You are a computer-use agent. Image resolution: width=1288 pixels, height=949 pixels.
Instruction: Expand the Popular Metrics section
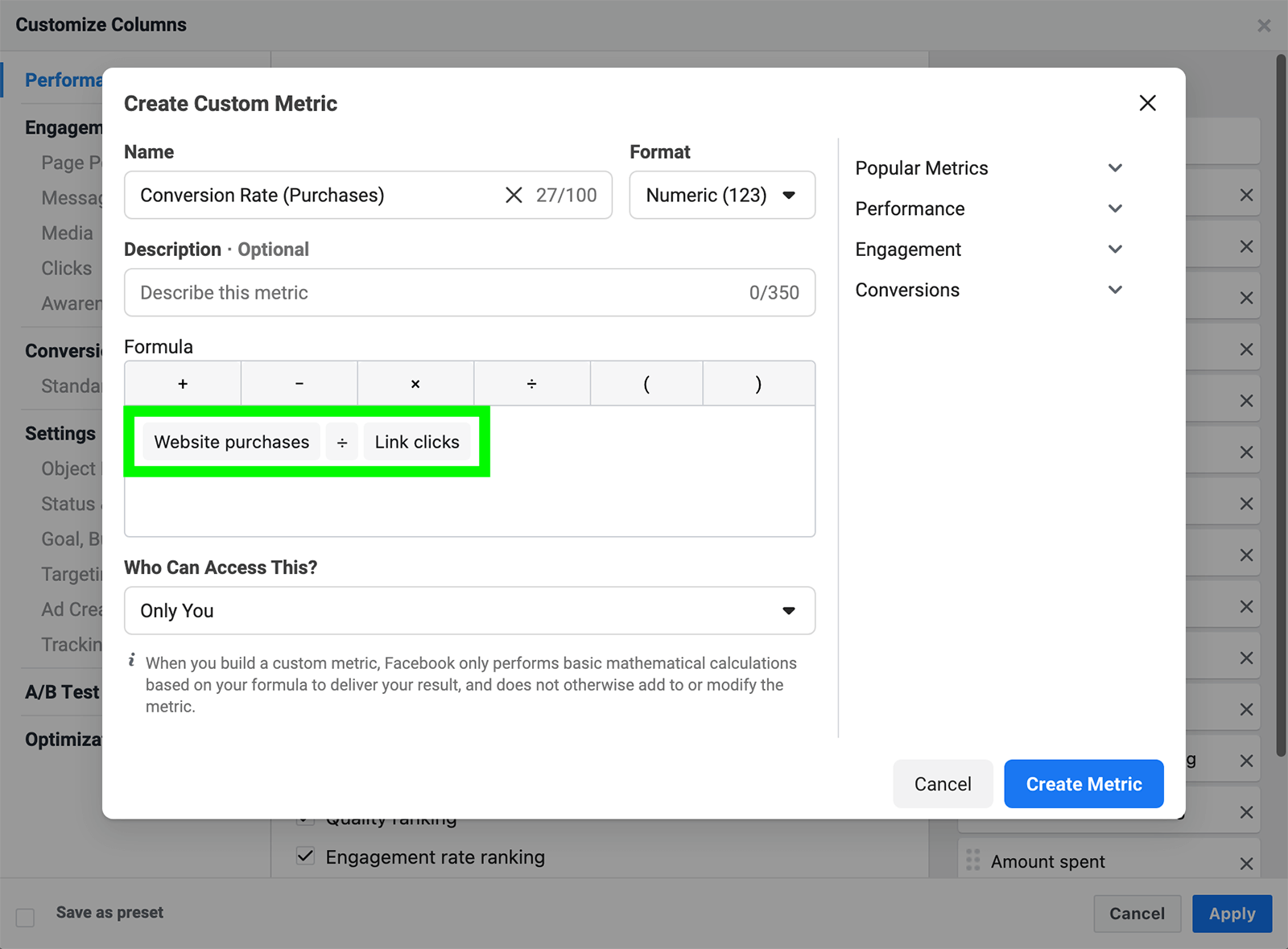tap(989, 168)
